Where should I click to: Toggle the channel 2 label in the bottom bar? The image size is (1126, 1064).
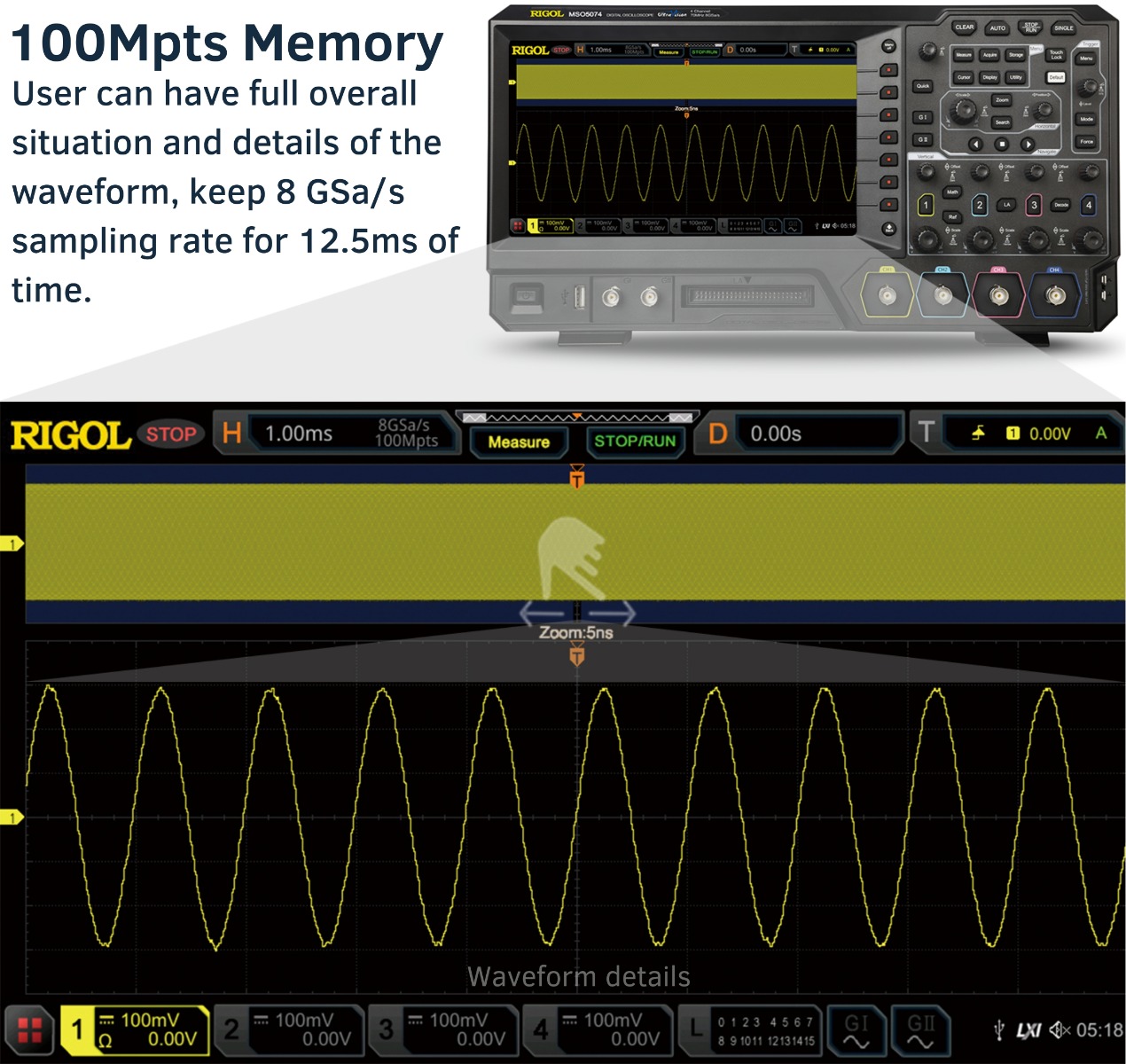tap(289, 1031)
